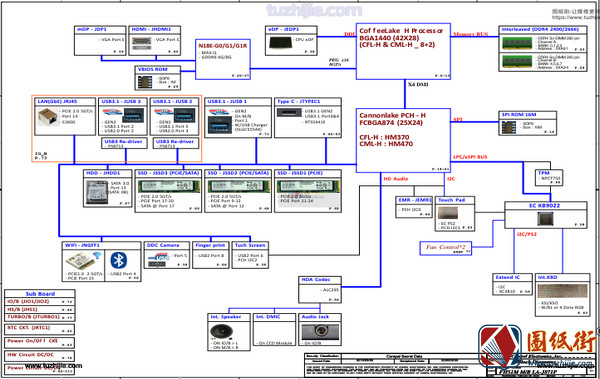Select the Touch Pad image
Image resolution: width=600 pixels, height=379 pixels.
448,213
